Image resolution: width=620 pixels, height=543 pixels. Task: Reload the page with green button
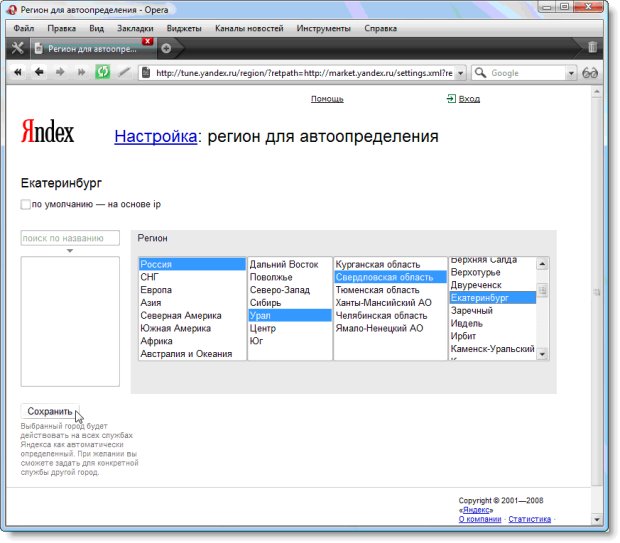[x=103, y=72]
